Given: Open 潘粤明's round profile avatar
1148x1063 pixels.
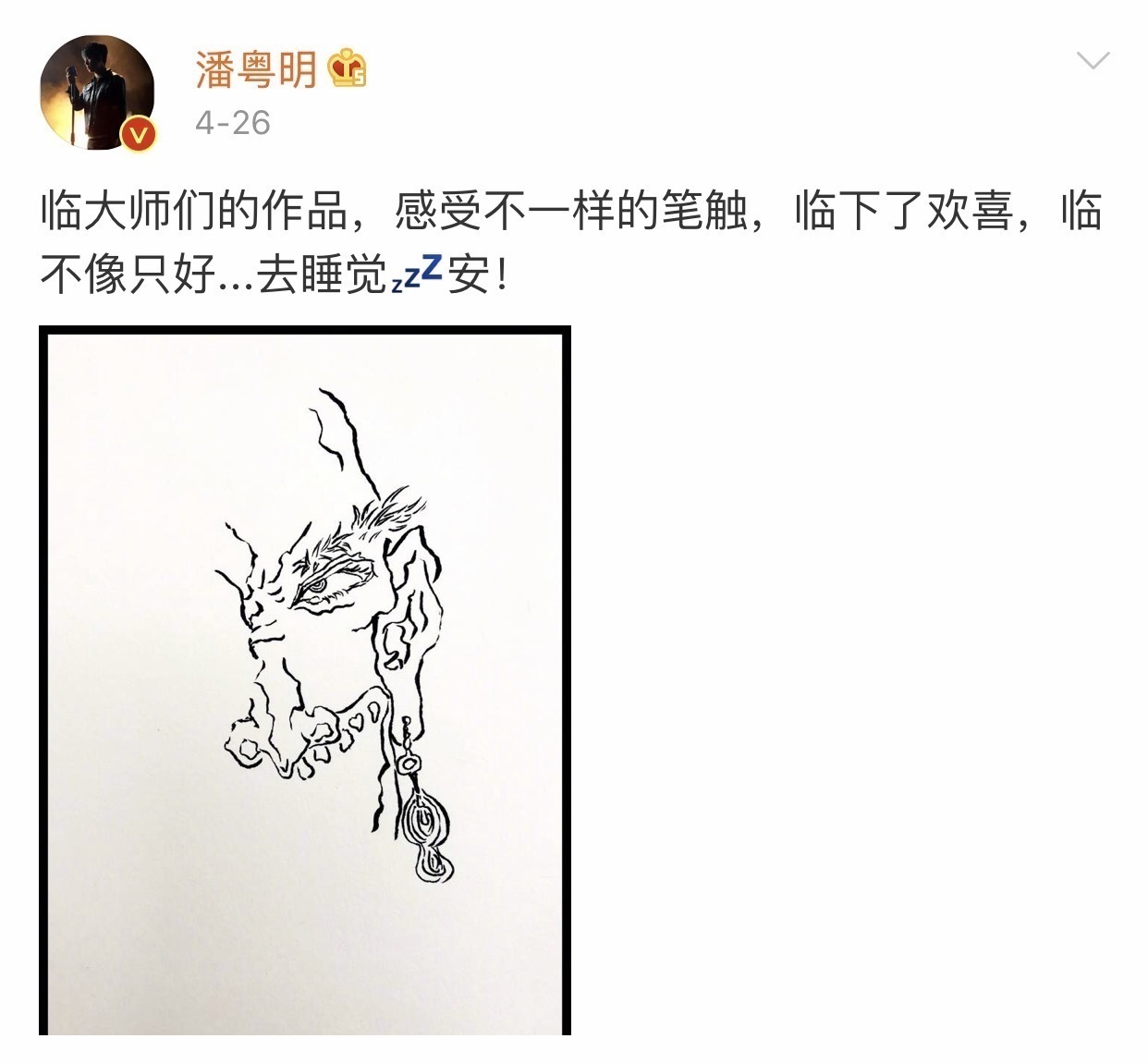Looking at the screenshot, I should [x=97, y=92].
